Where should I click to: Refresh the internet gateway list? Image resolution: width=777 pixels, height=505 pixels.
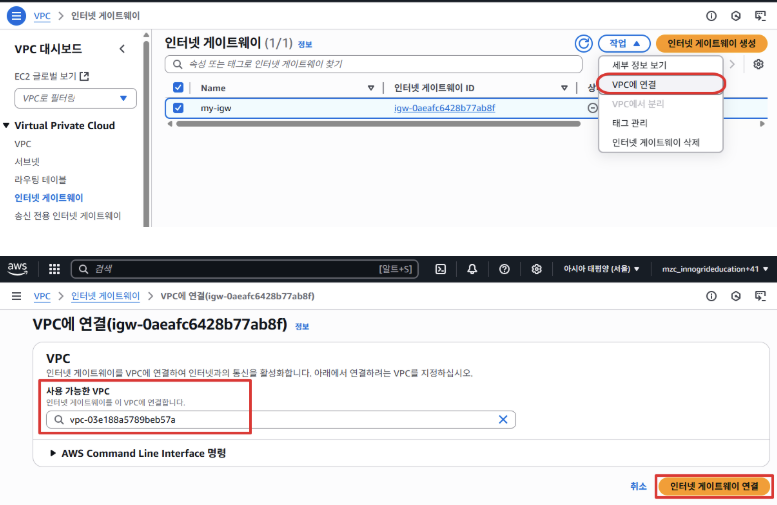click(x=584, y=44)
